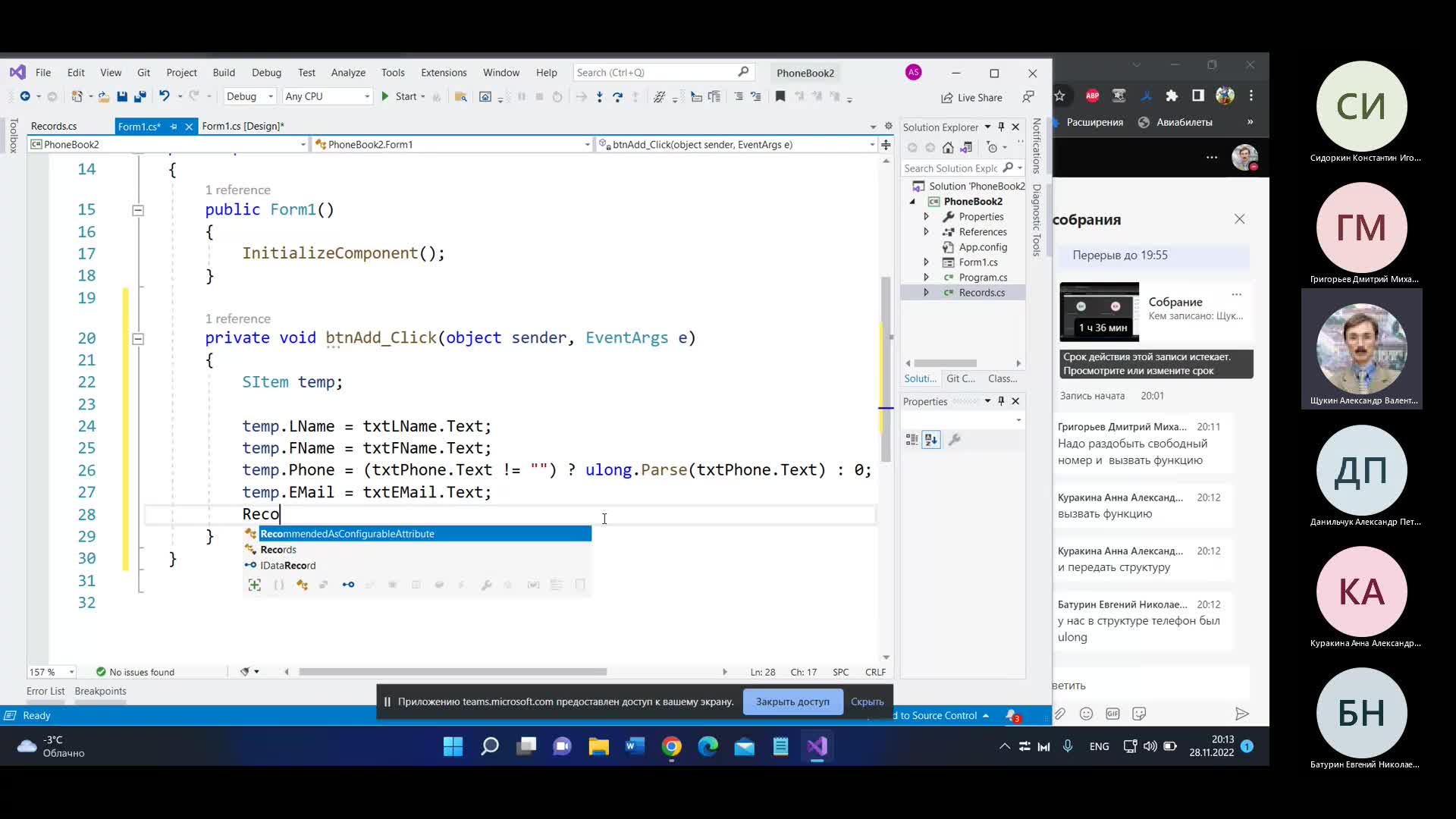Click the Categorized icon in Properties panel
The height and width of the screenshot is (819, 1456).
pos(912,439)
